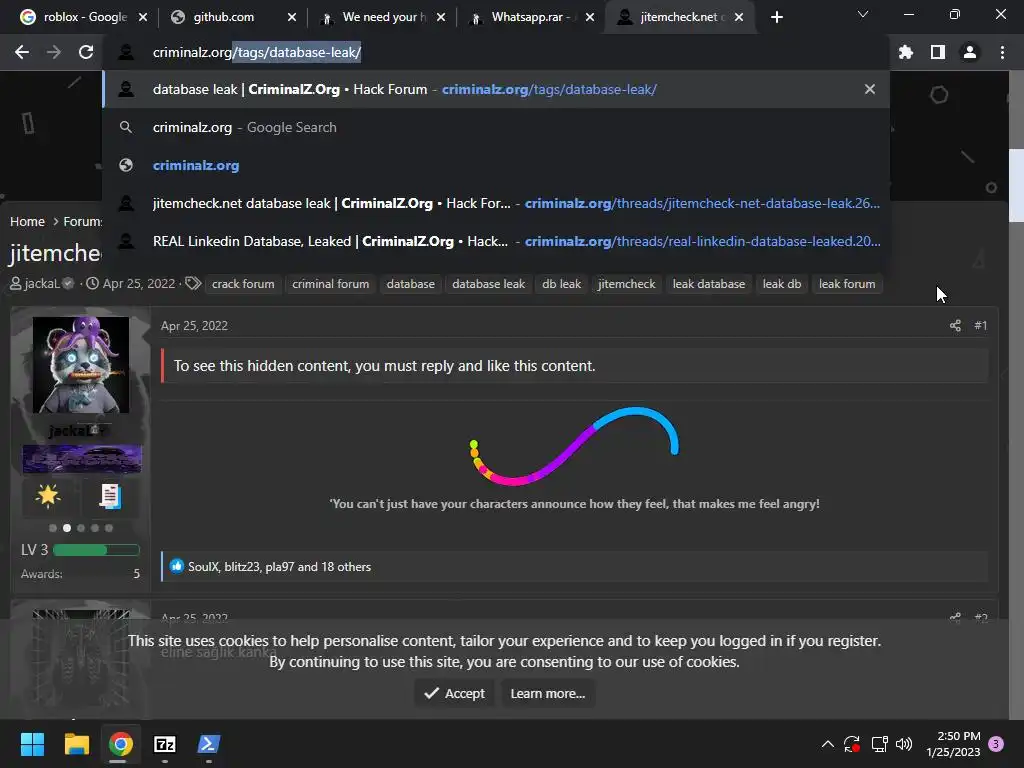Select the jitemcheck.net tab
The width and height of the screenshot is (1024, 768).
coord(677,17)
